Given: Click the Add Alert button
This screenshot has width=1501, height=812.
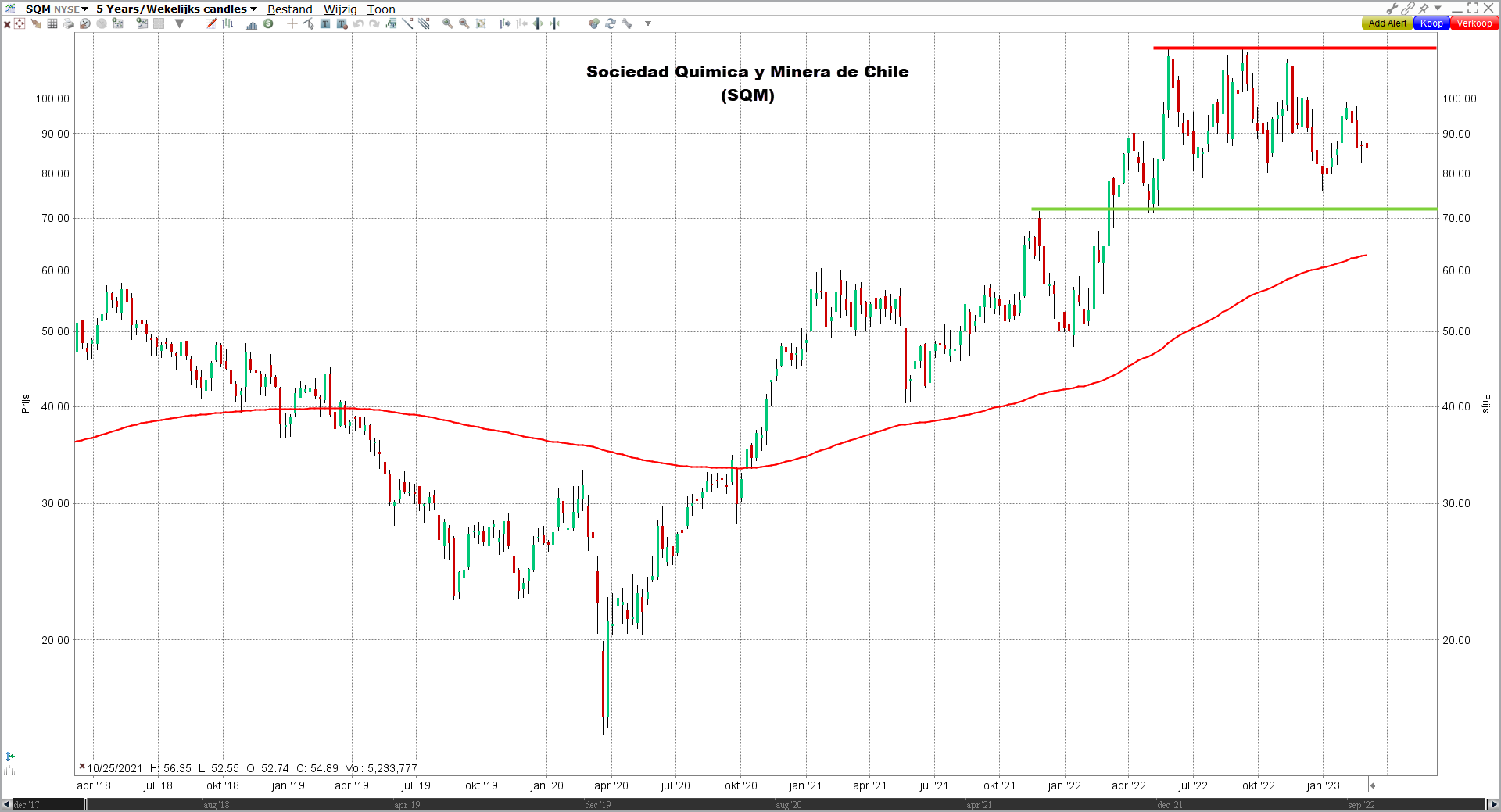Looking at the screenshot, I should tap(1388, 23).
